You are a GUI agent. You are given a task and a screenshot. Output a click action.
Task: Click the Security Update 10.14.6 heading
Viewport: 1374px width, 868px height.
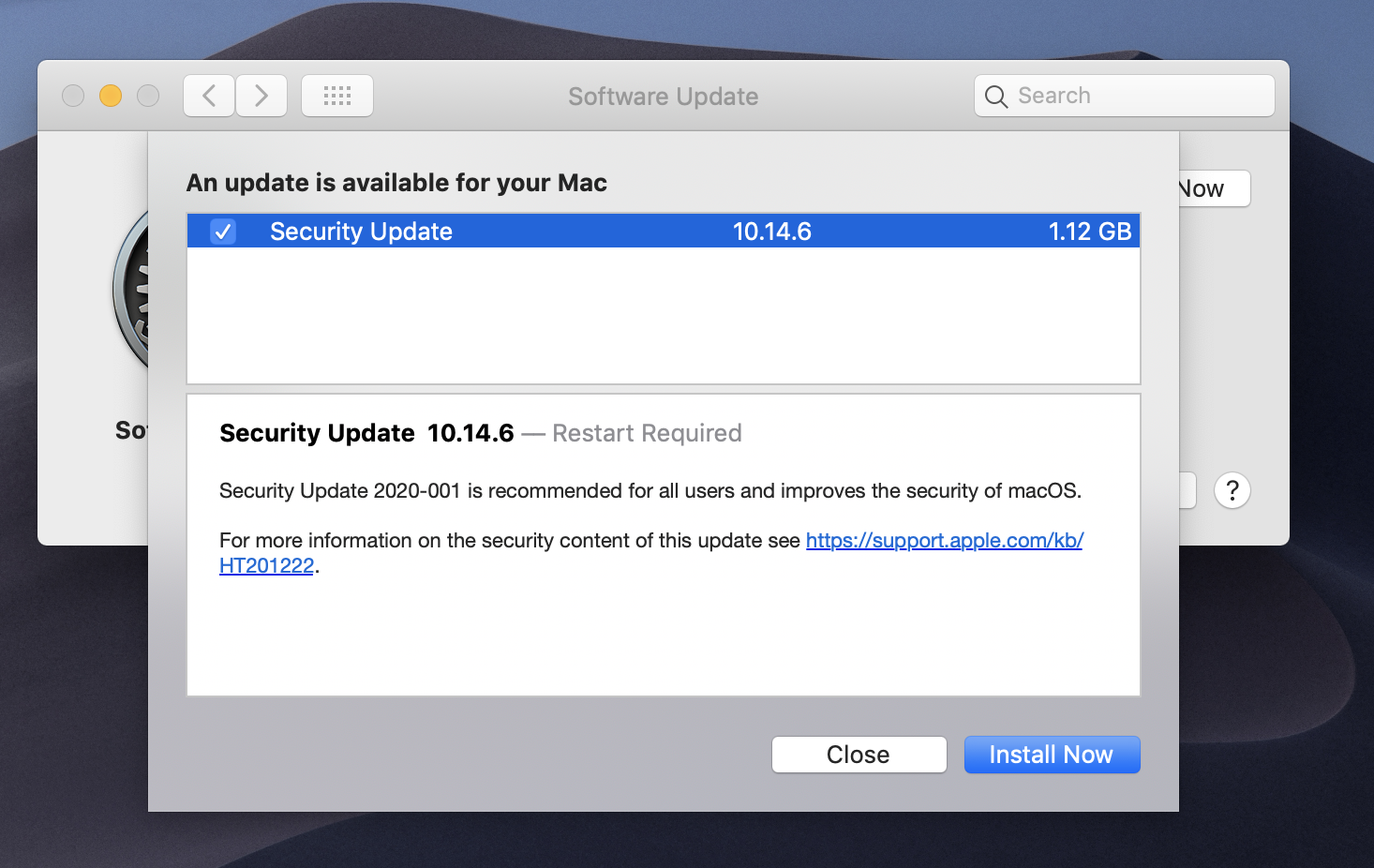pyautogui.click(x=366, y=433)
